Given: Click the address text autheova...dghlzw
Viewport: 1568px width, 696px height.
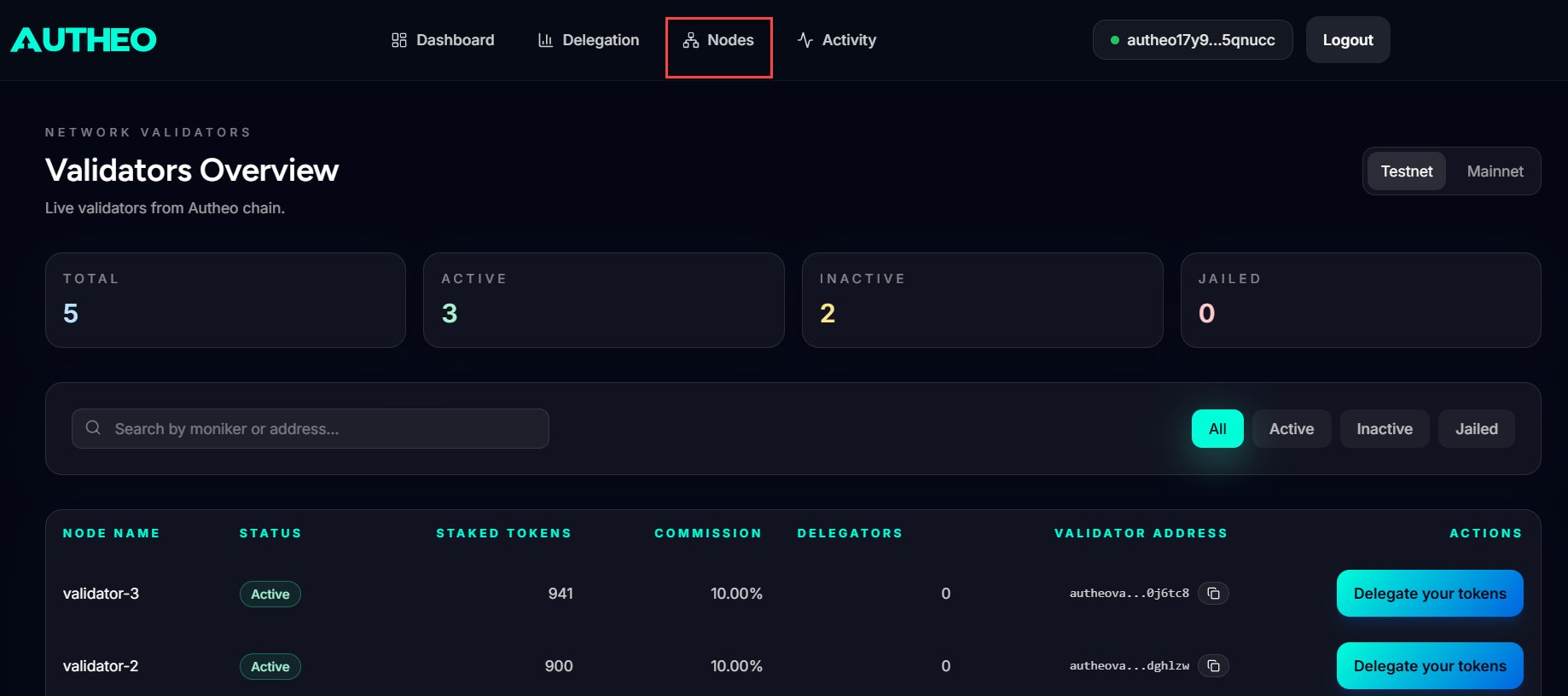Looking at the screenshot, I should pyautogui.click(x=1130, y=666).
